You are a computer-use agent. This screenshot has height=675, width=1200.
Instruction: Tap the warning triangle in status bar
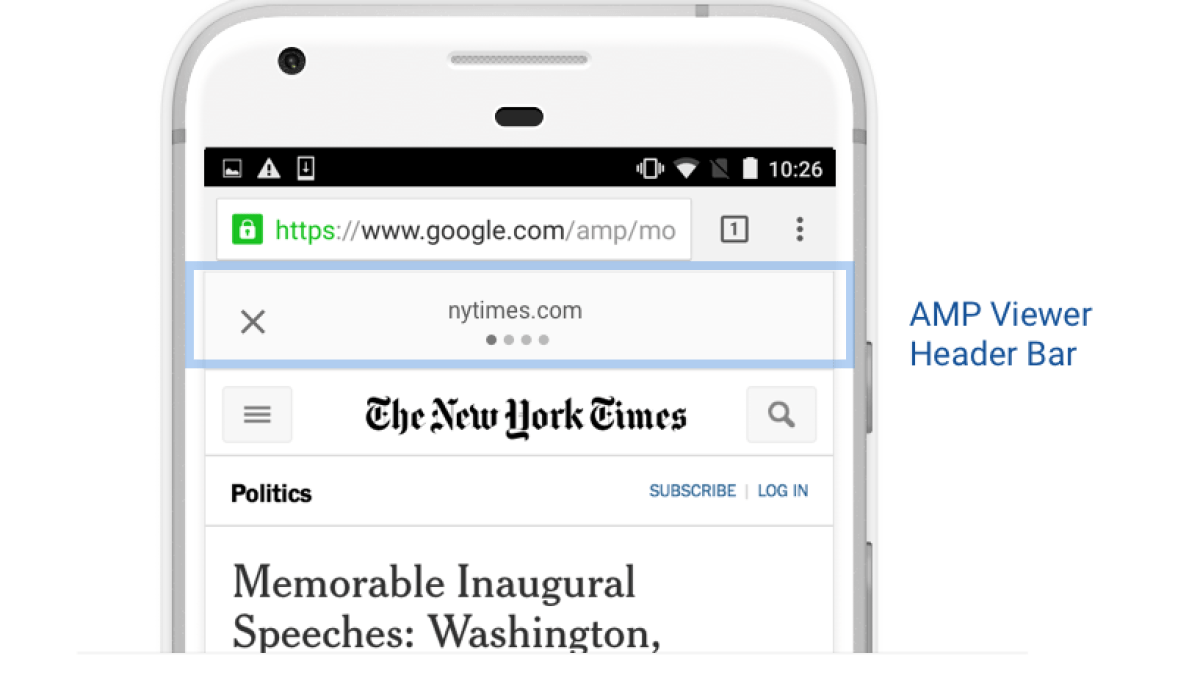coord(269,168)
